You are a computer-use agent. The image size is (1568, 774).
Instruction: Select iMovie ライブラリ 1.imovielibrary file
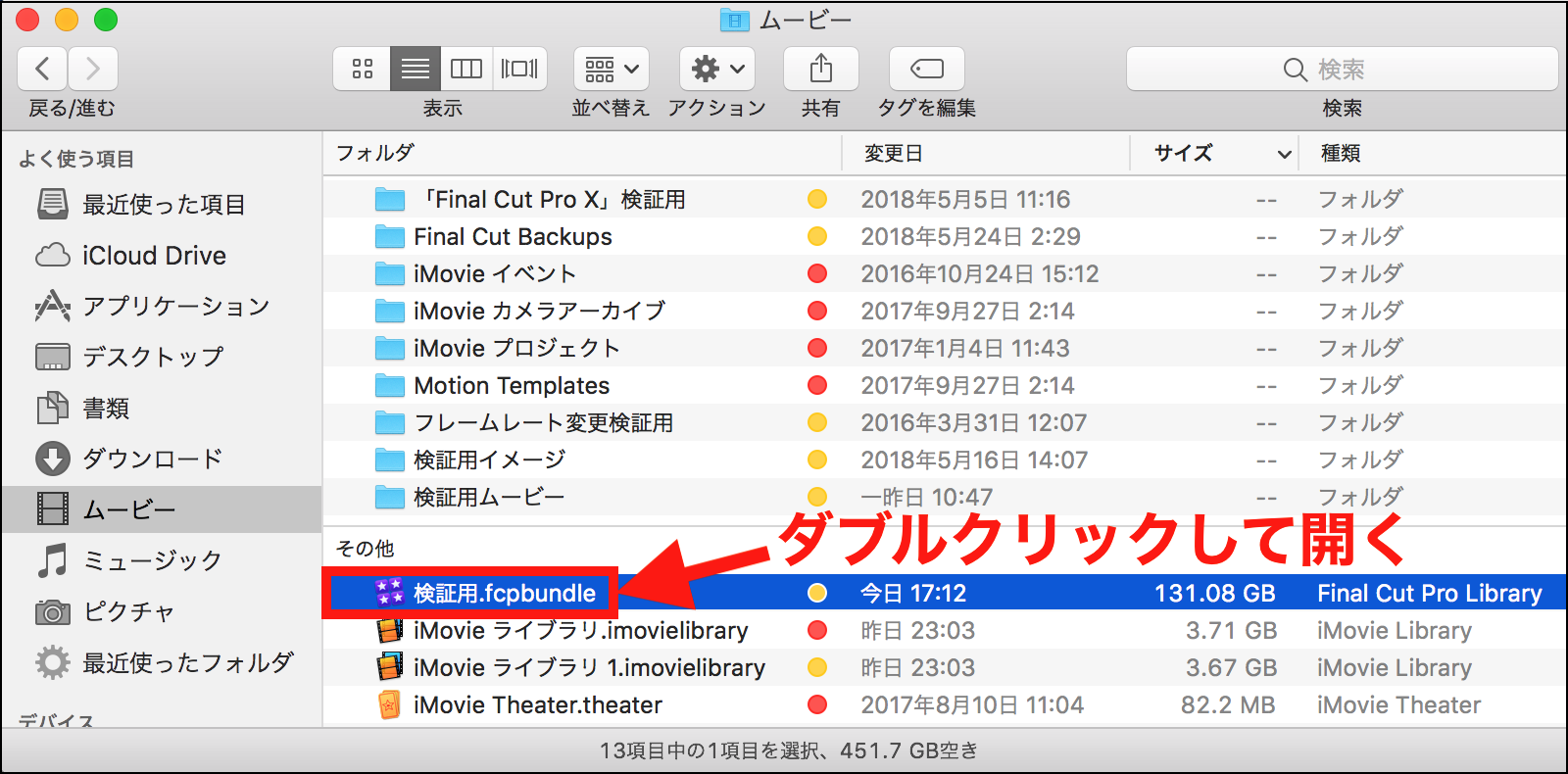(944, 667)
